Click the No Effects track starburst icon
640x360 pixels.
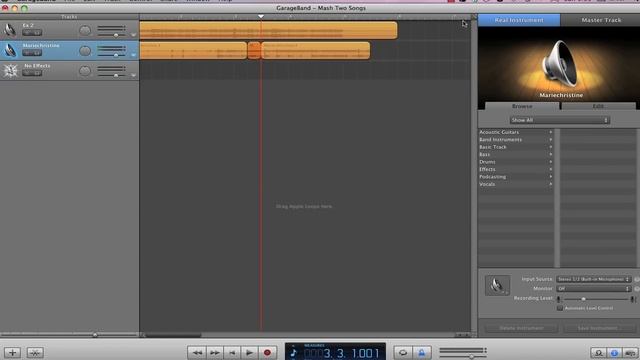point(10,71)
